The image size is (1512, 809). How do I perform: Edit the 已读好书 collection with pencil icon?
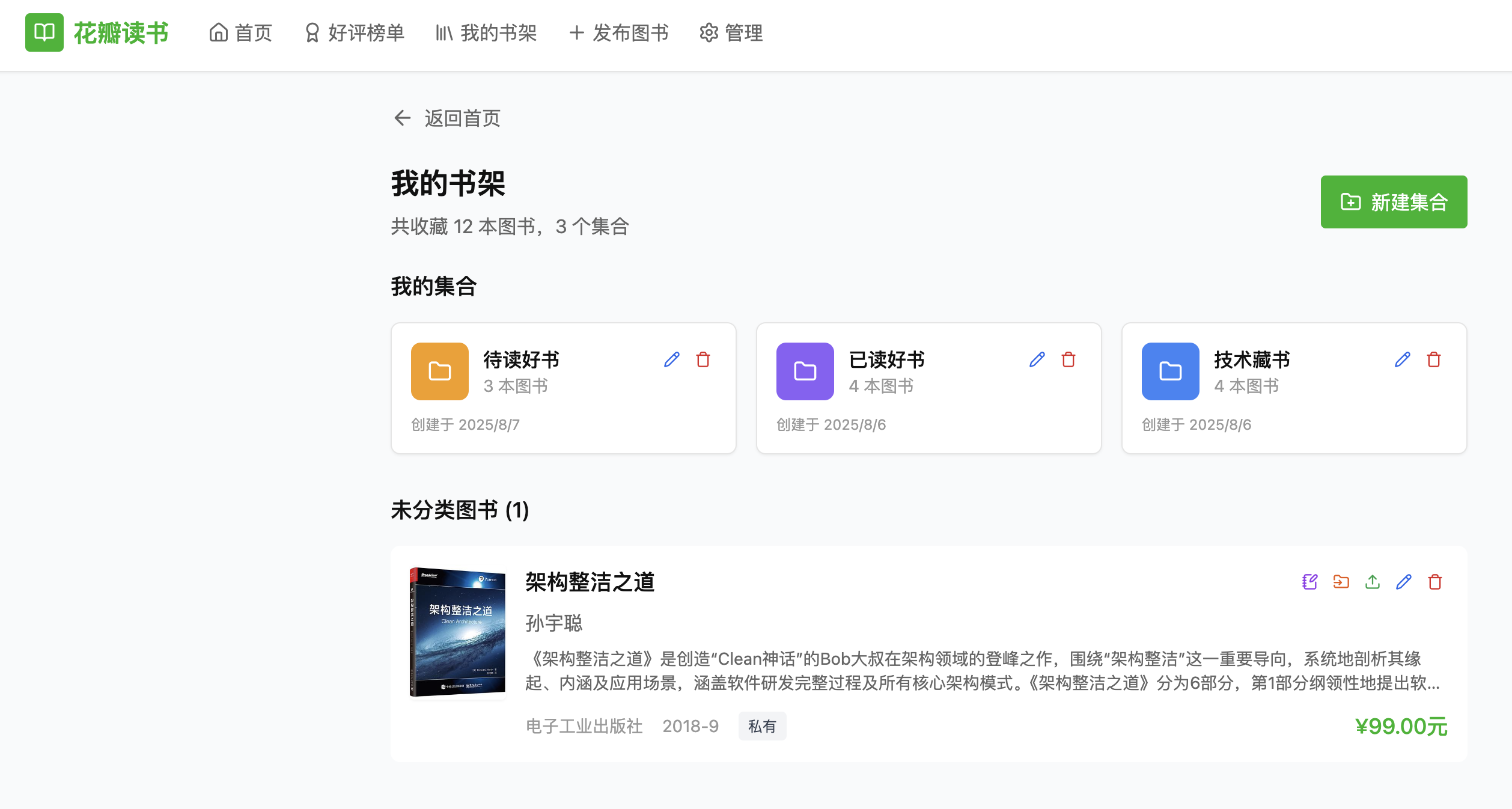[x=1037, y=359]
